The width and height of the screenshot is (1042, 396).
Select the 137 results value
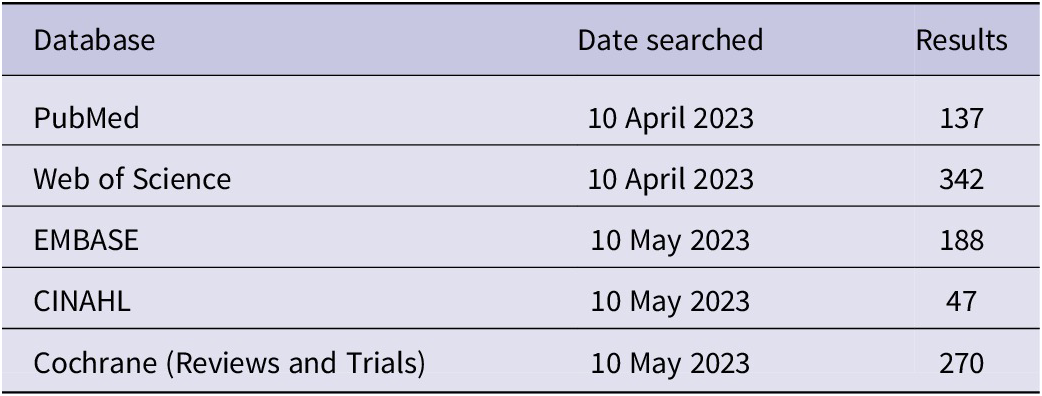tap(962, 119)
